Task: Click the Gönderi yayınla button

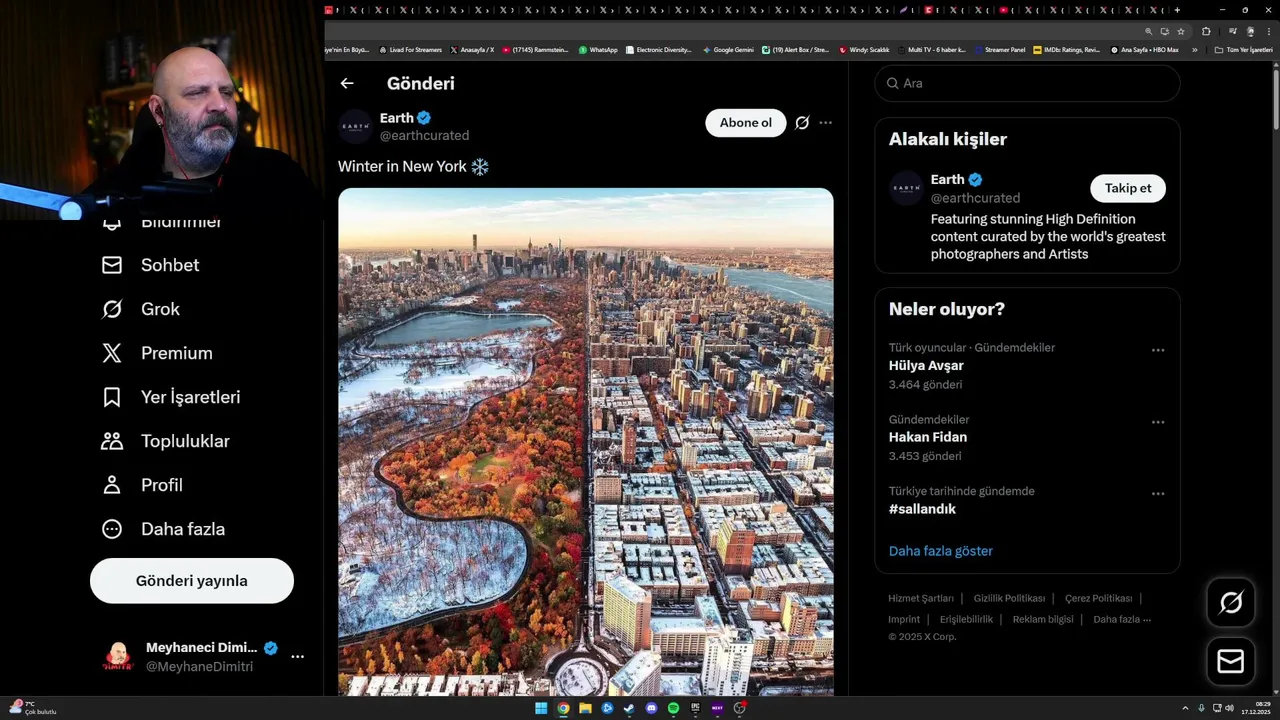Action: [x=192, y=581]
